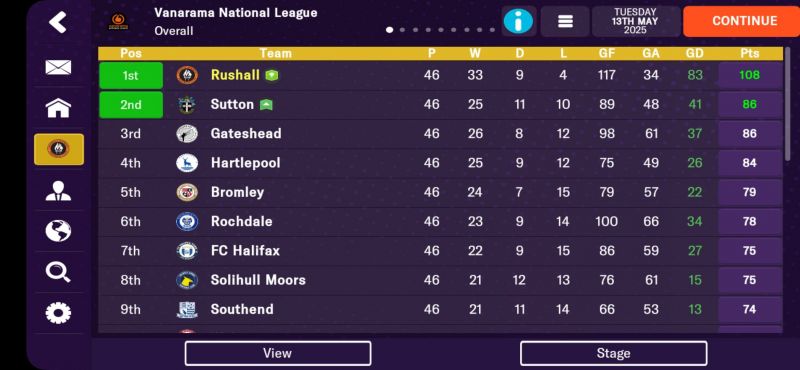Open the inbox envelope icon

click(58, 67)
